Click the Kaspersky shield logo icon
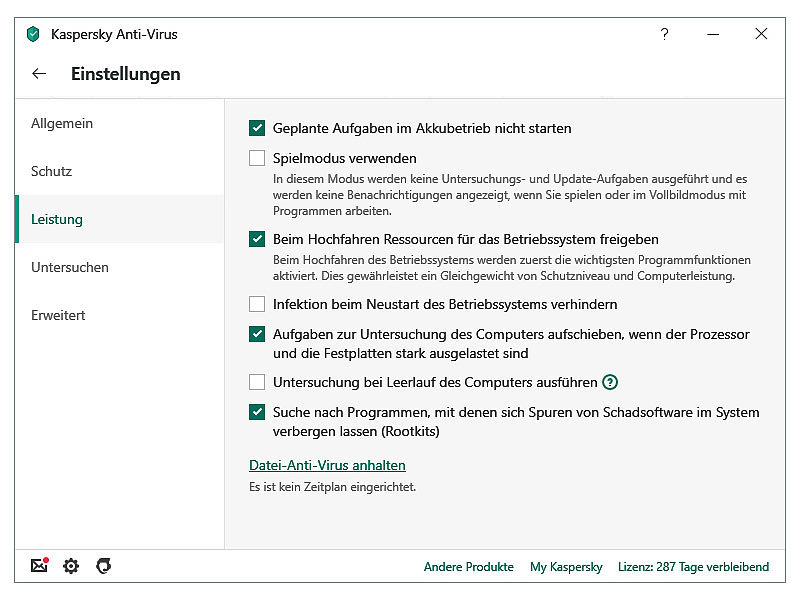This screenshot has height=600, width=800. pos(33,34)
